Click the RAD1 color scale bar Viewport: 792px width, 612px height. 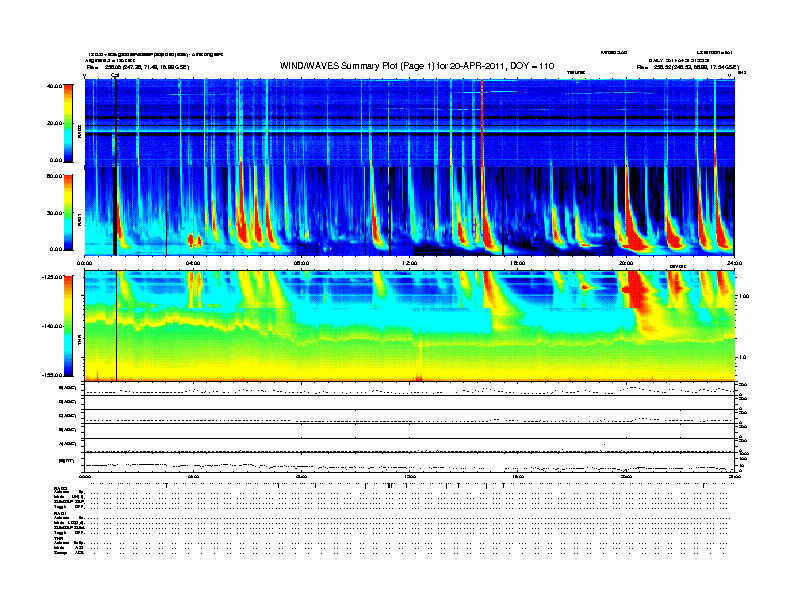coord(68,212)
